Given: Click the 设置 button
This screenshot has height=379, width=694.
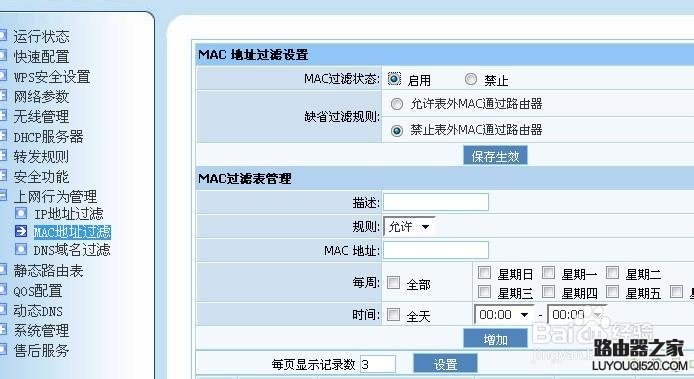Looking at the screenshot, I should 445,364.
